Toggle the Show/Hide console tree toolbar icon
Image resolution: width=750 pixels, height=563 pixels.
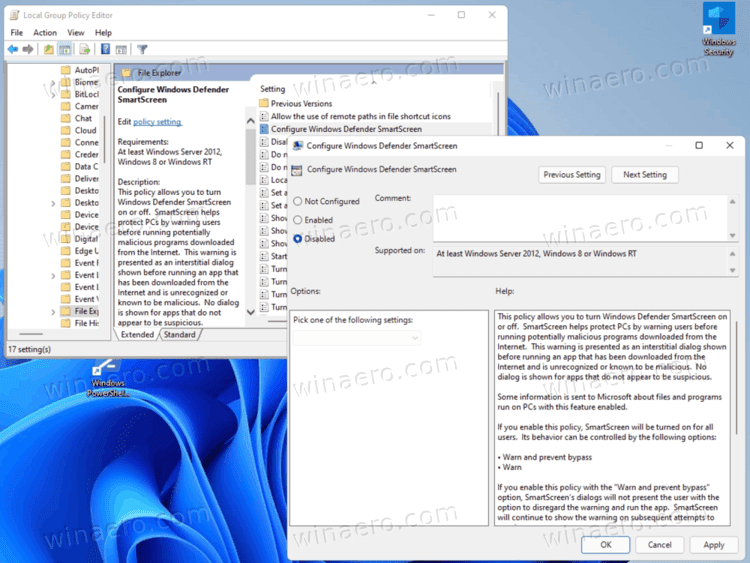tap(65, 49)
